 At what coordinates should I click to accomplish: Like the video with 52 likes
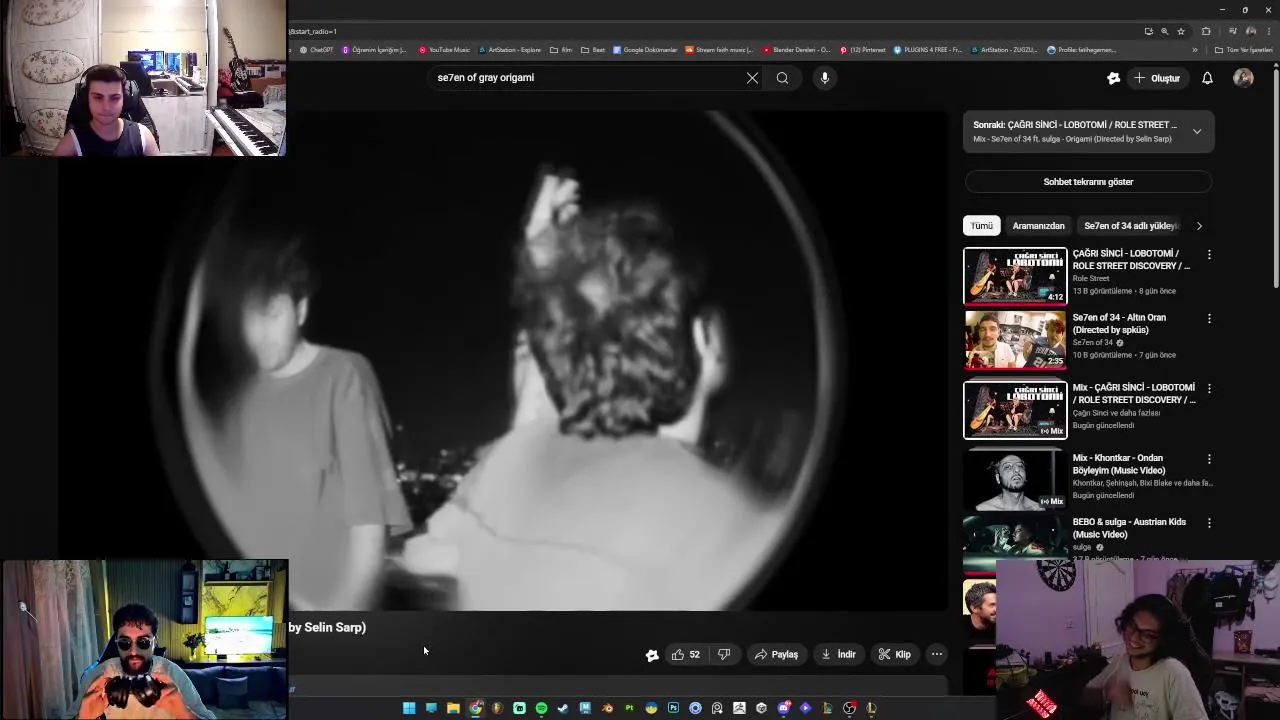click(x=686, y=655)
